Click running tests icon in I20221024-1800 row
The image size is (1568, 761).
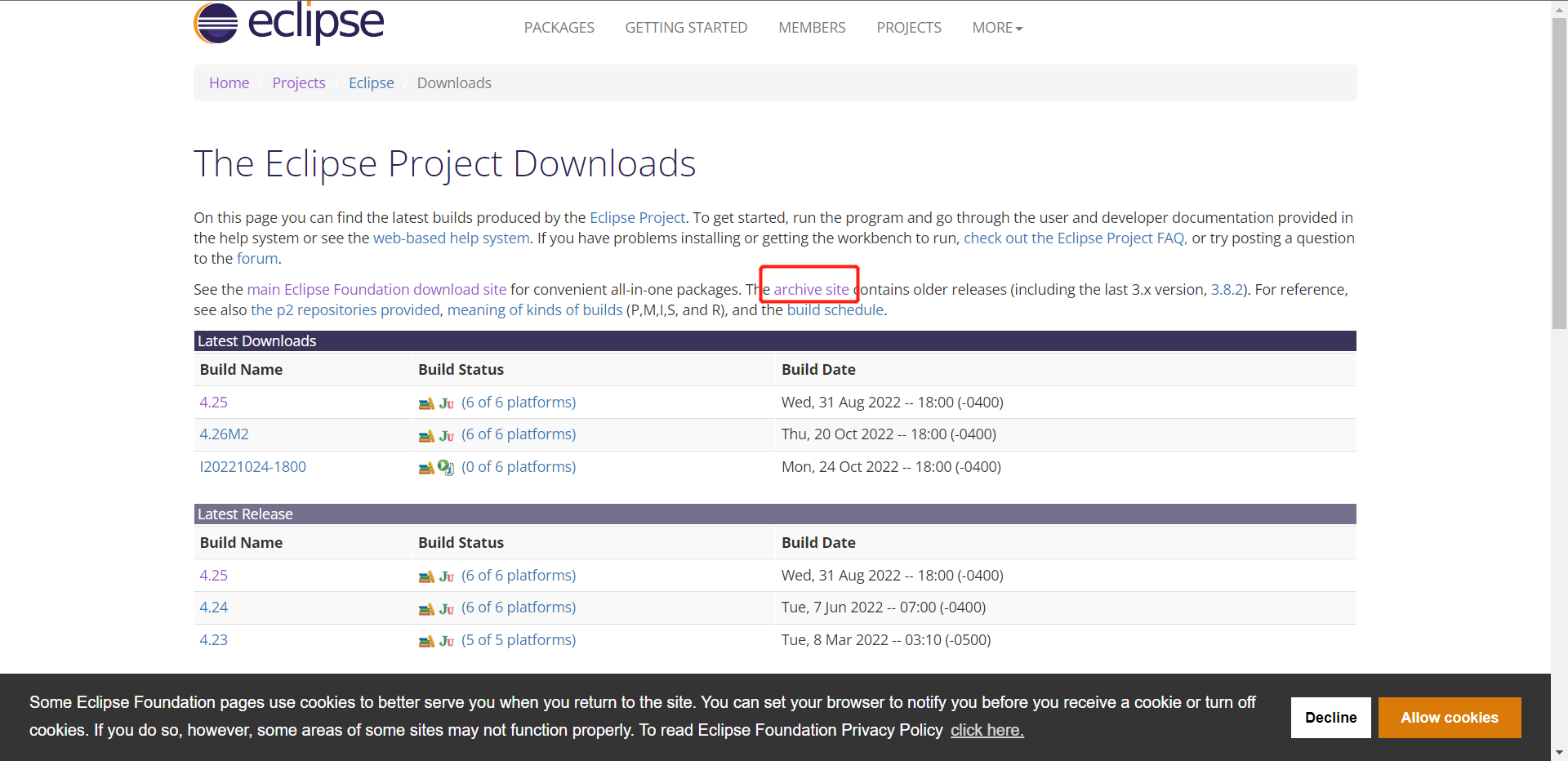pos(446,467)
